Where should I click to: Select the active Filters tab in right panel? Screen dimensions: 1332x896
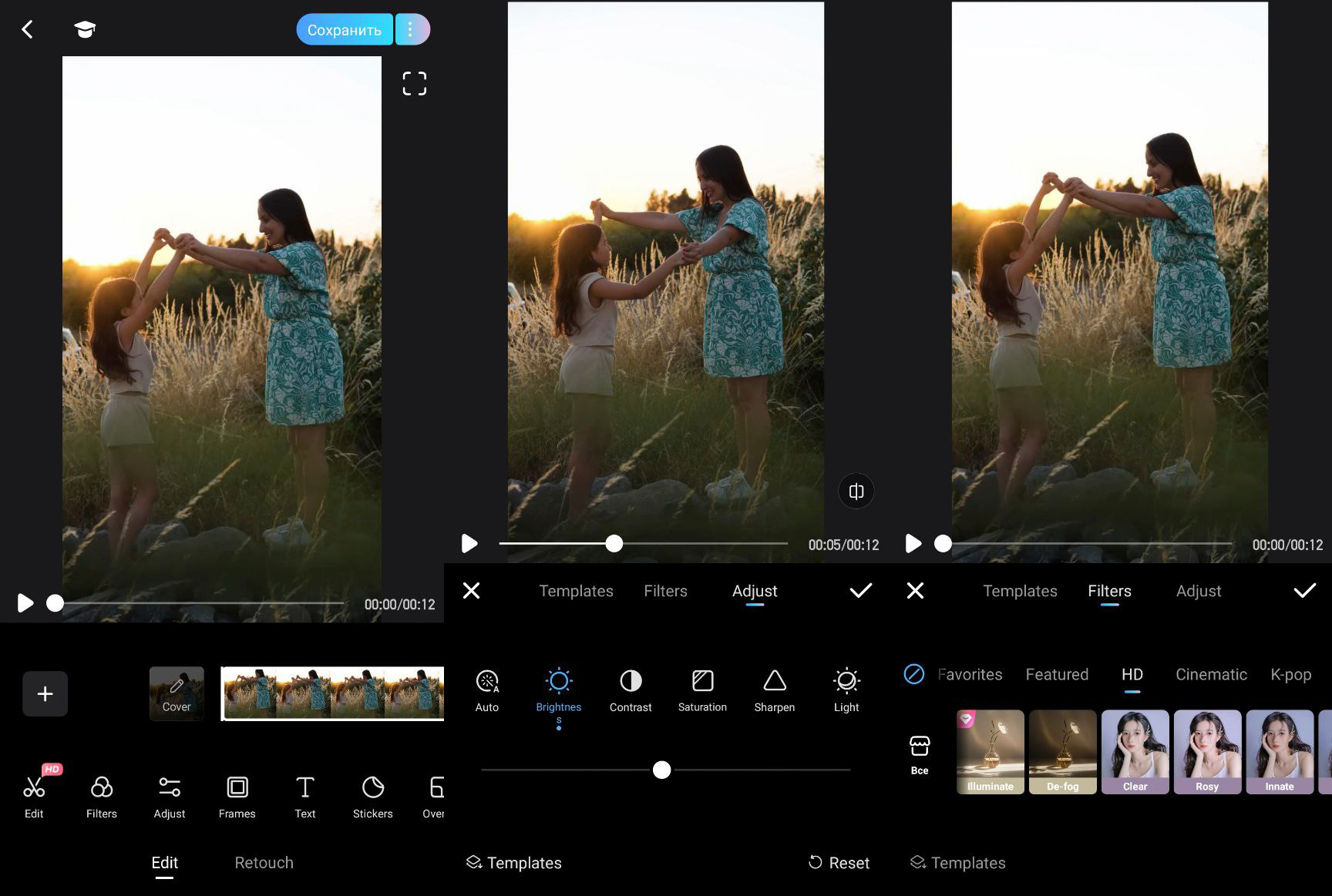click(x=1110, y=592)
